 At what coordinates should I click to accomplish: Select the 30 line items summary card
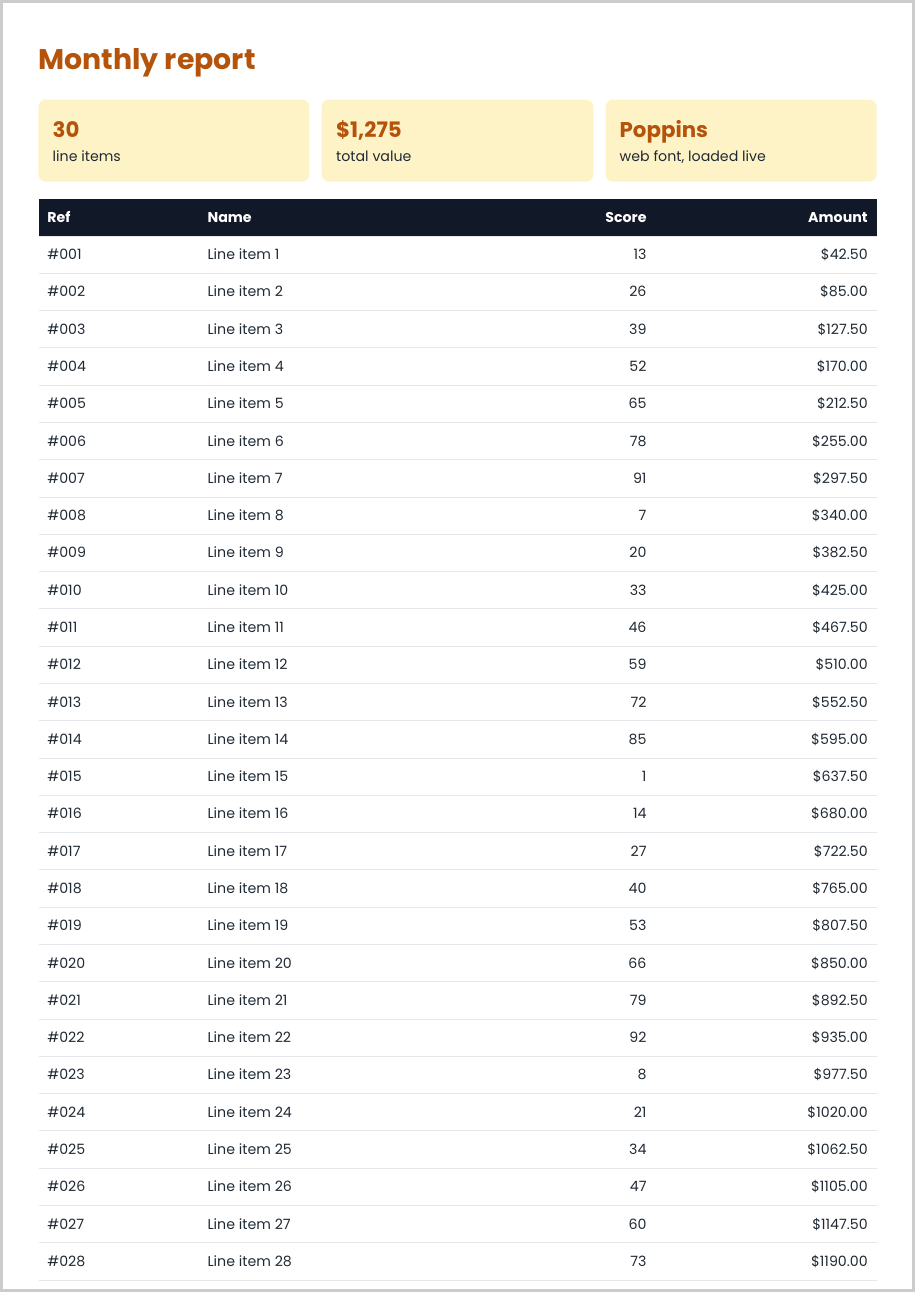(x=174, y=141)
